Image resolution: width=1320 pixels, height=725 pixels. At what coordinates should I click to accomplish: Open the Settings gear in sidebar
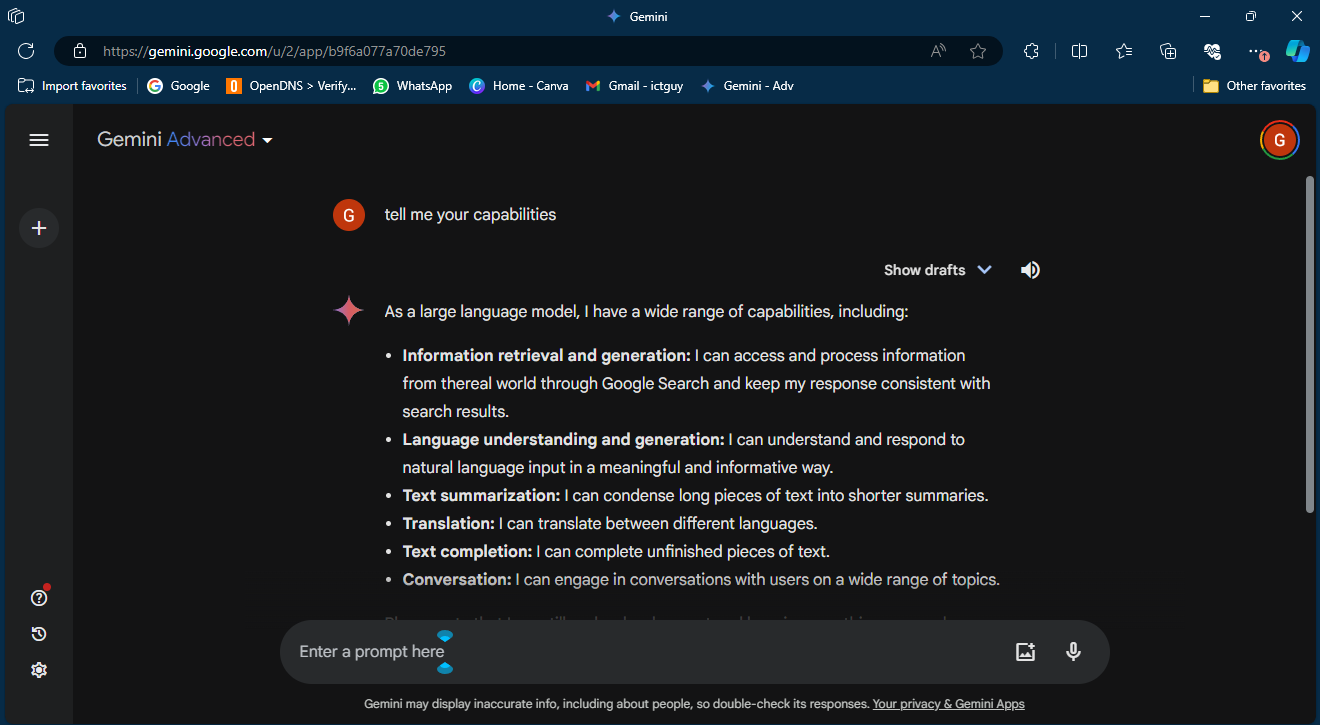coord(39,670)
